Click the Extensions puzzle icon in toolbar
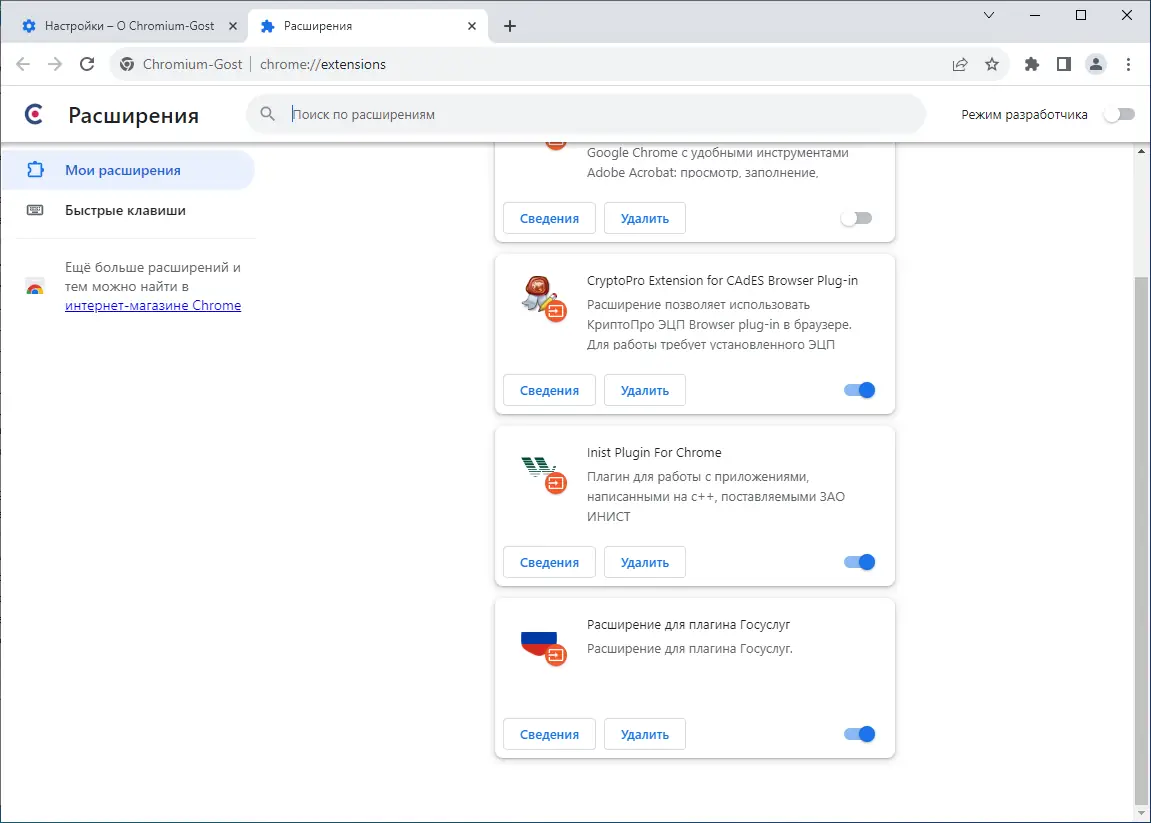This screenshot has width=1151, height=823. tap(1032, 64)
